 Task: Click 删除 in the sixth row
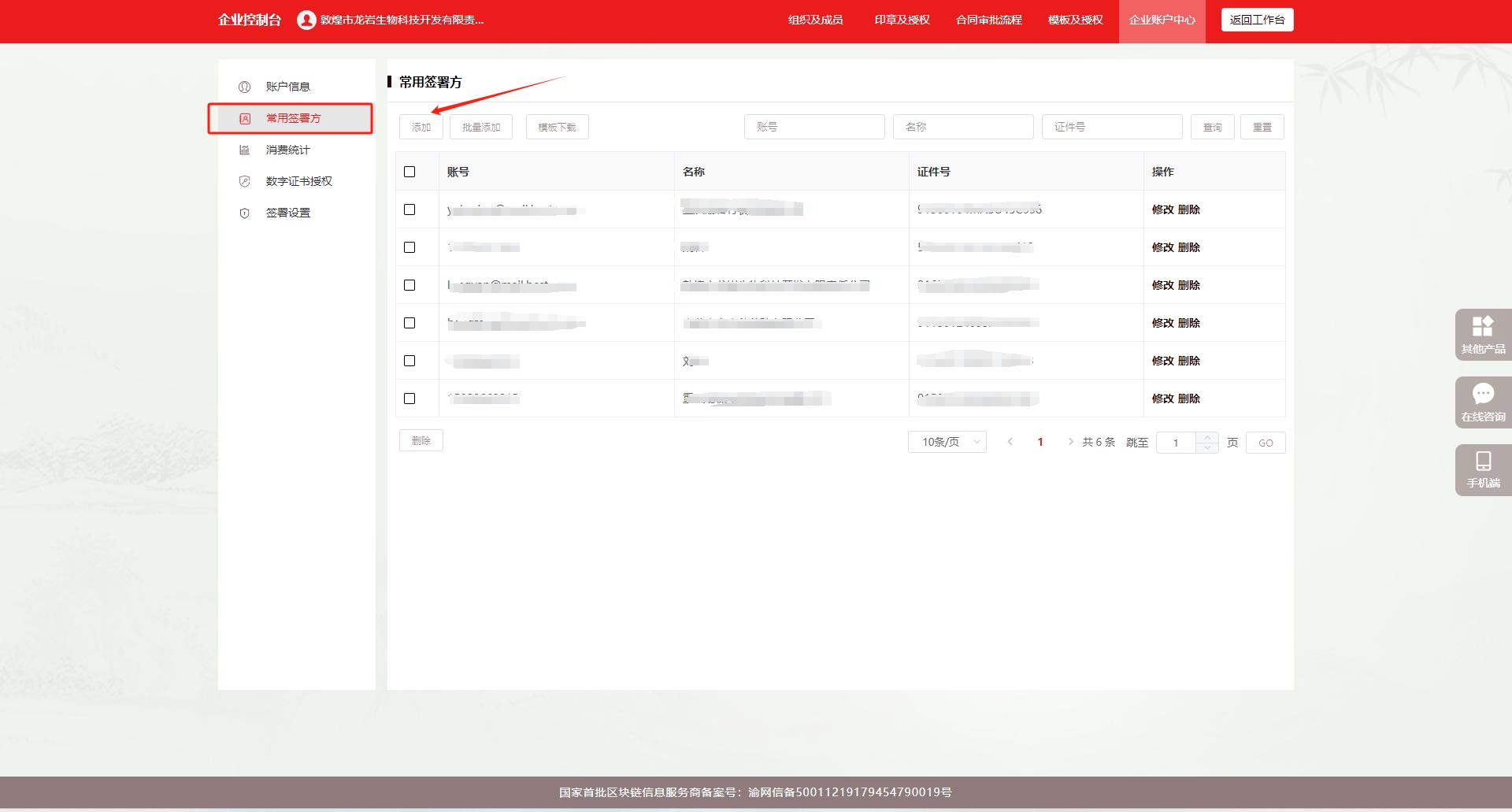1189,399
